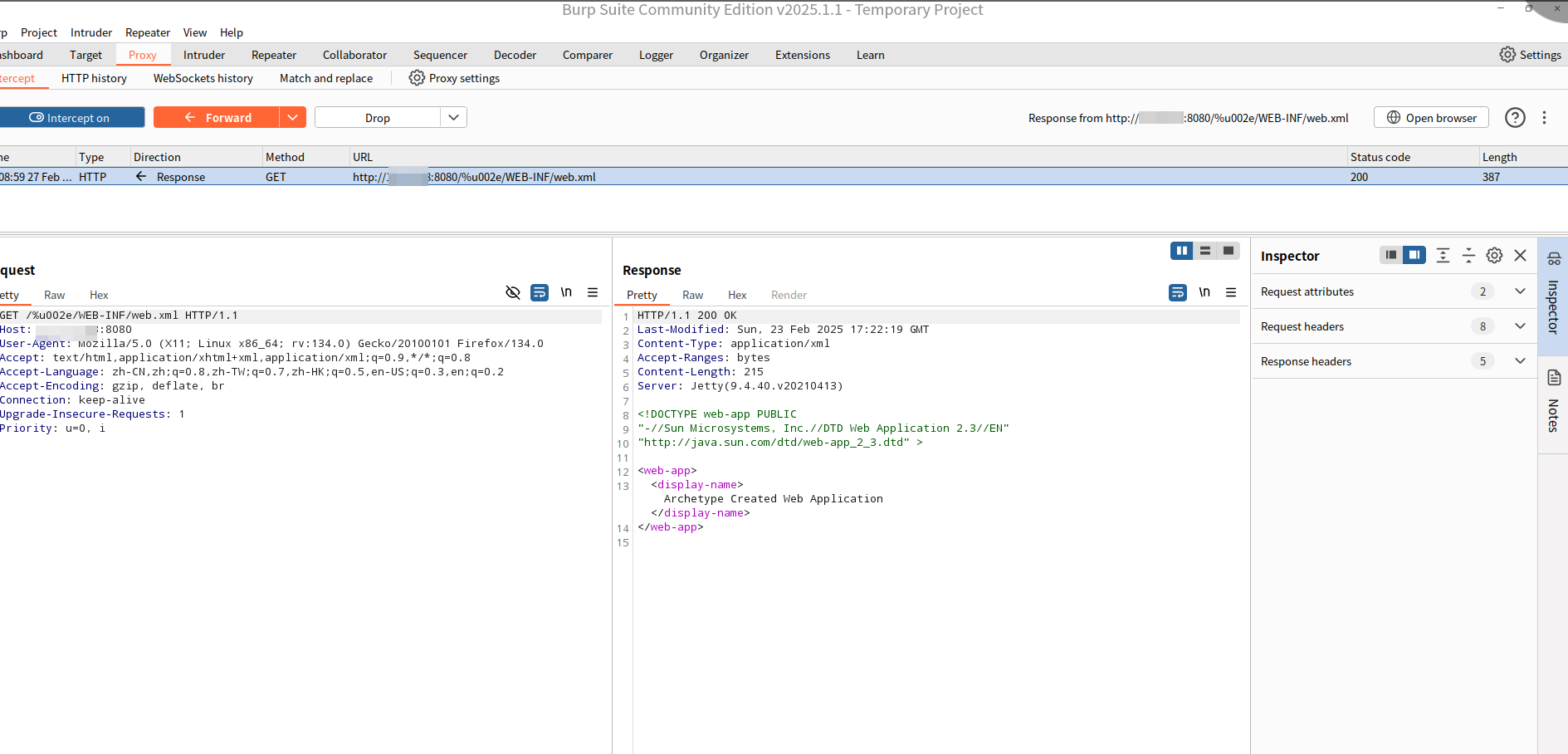1568x754 pixels.
Task: Click the Inspector side tab icon
Action: point(1554,259)
